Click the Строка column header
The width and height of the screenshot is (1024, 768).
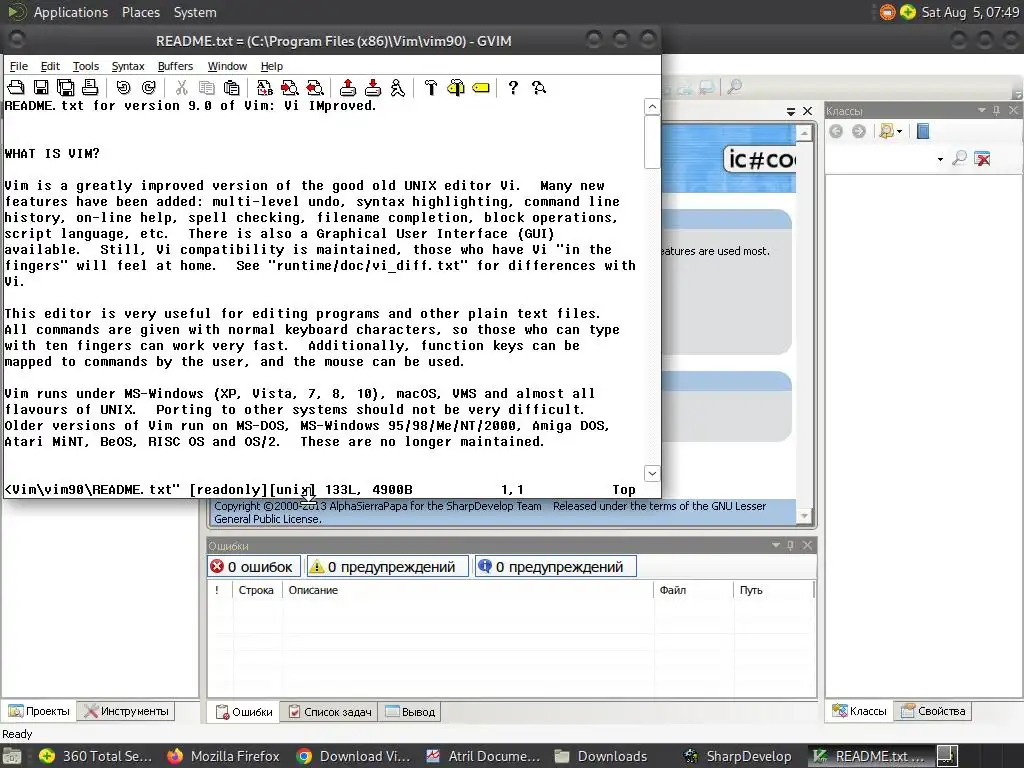click(x=256, y=590)
